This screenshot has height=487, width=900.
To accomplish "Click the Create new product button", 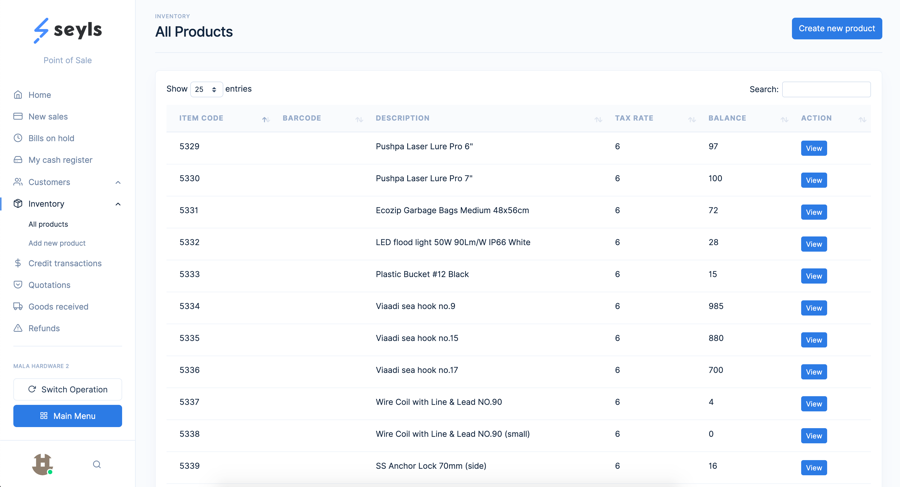I will click(x=837, y=28).
